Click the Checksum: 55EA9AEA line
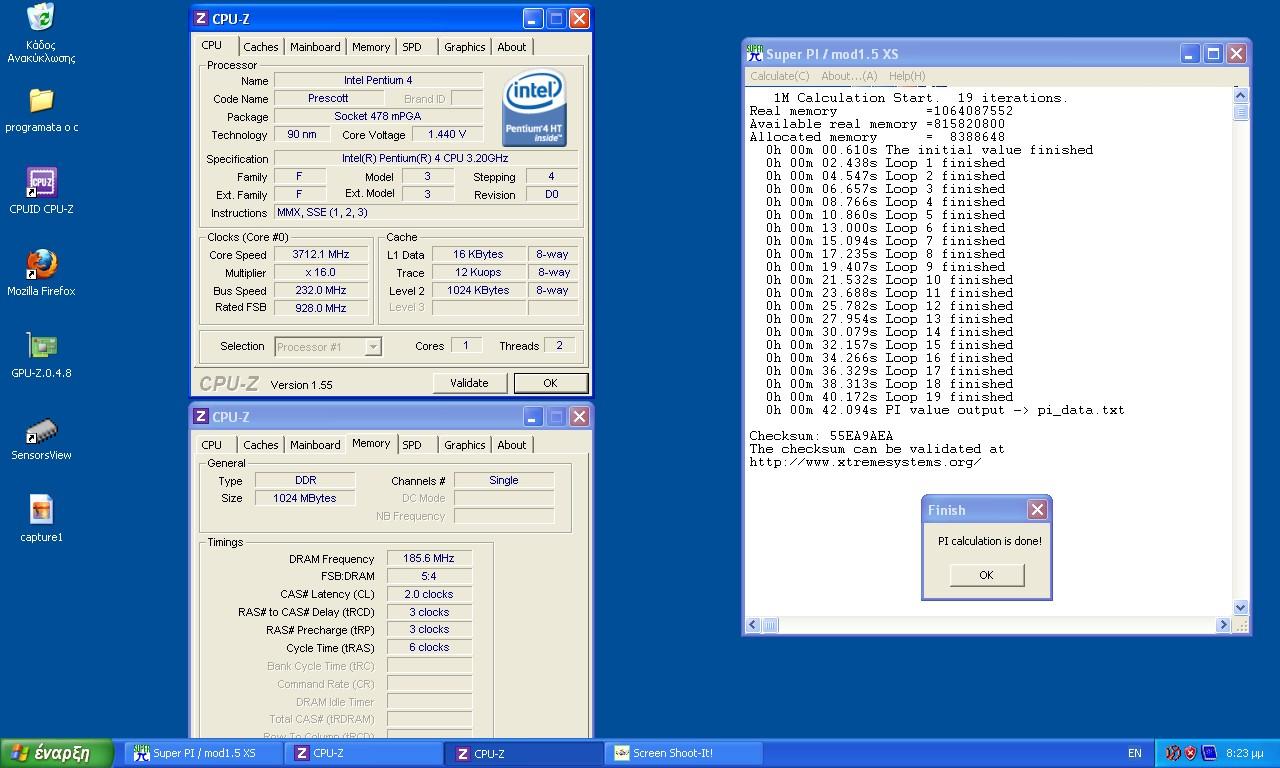This screenshot has width=1280, height=768. tap(821, 436)
